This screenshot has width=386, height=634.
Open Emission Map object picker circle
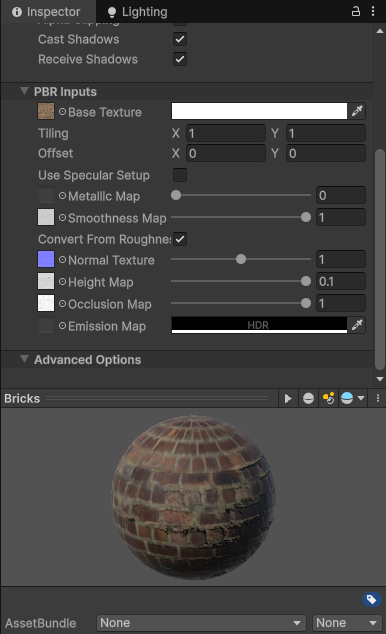(x=62, y=325)
